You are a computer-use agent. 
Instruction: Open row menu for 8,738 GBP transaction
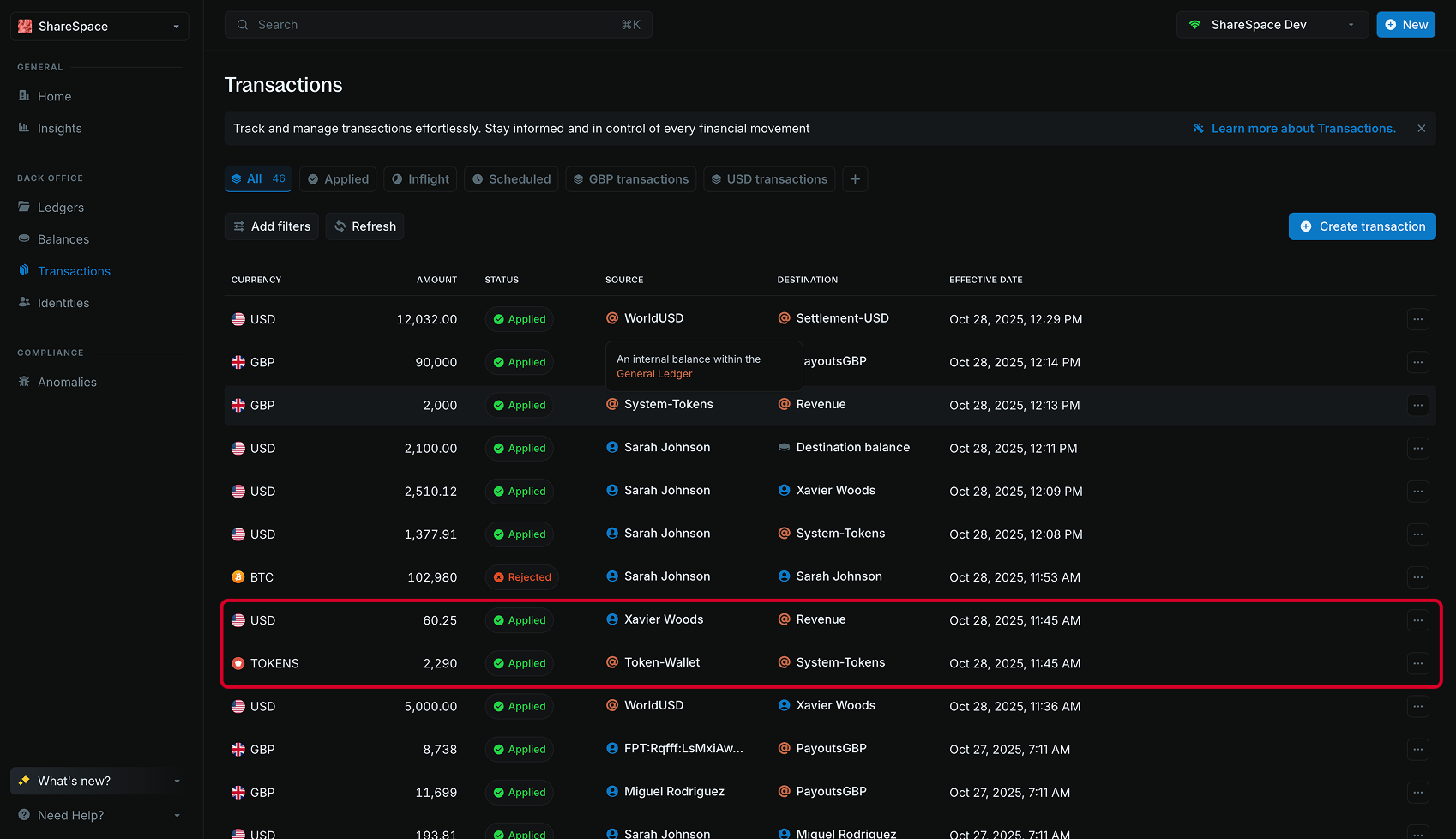tap(1418, 749)
